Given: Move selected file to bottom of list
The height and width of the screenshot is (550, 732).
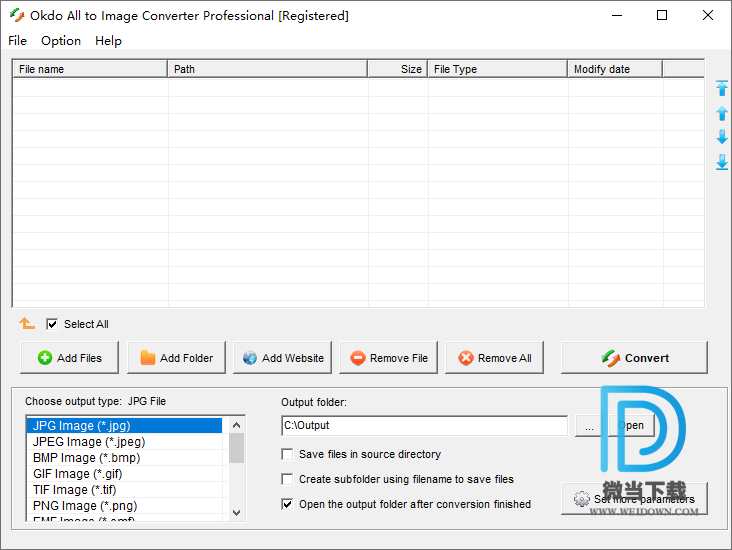Looking at the screenshot, I should click(722, 162).
